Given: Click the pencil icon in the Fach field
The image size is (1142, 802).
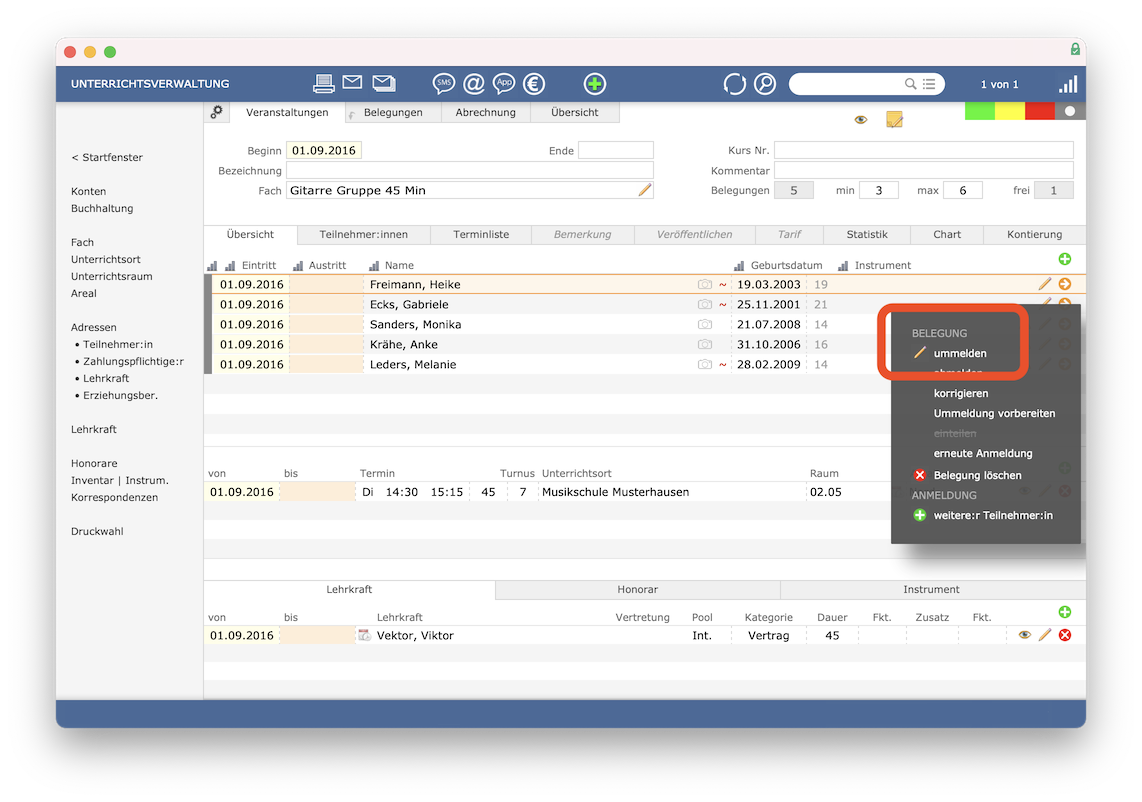Looking at the screenshot, I should [x=645, y=190].
